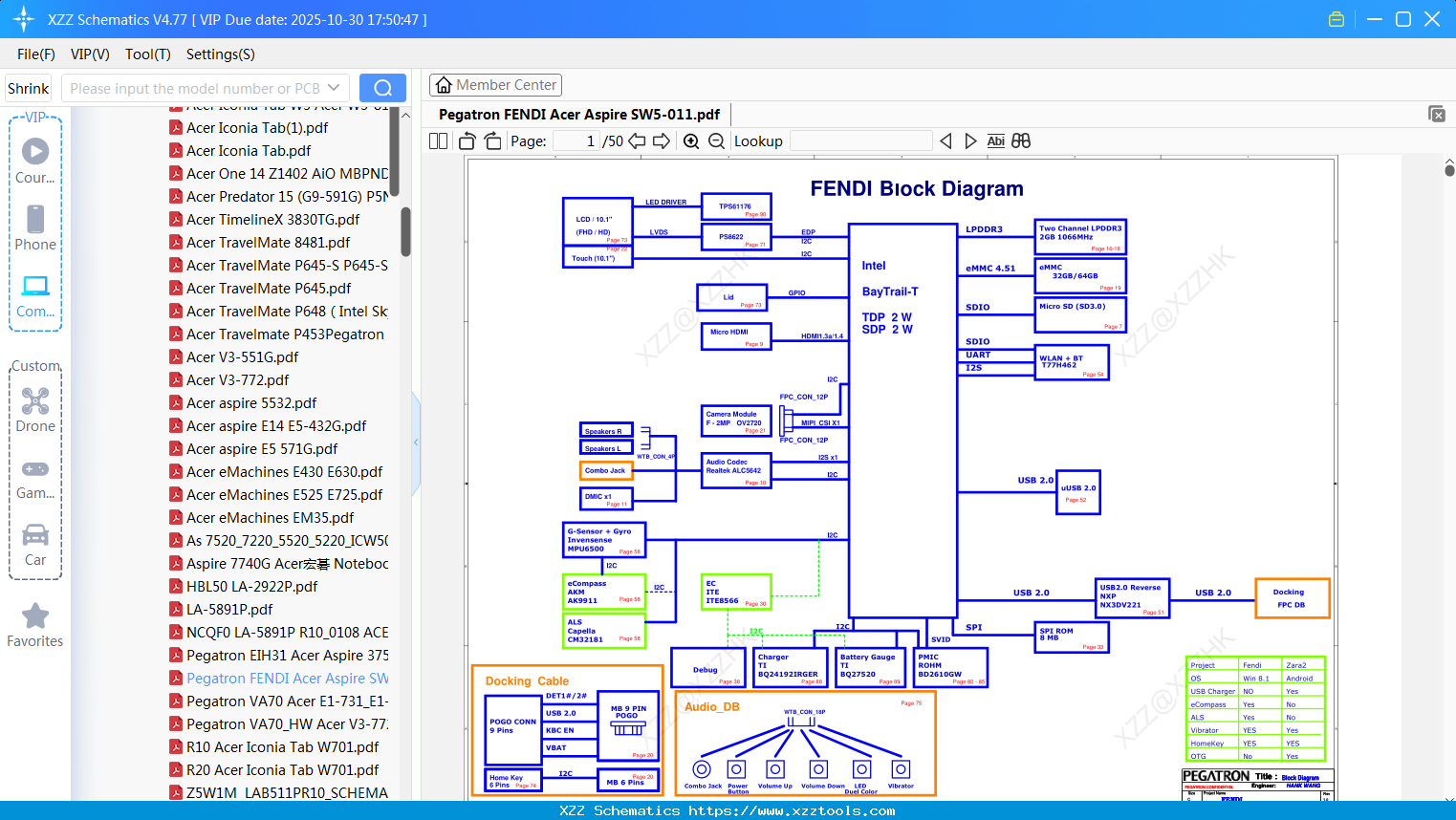Open the Game console category

coord(35,479)
